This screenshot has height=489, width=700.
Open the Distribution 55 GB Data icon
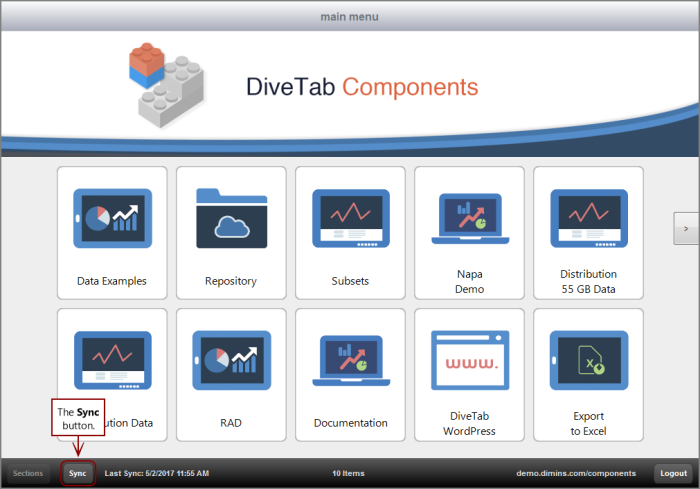(x=589, y=218)
